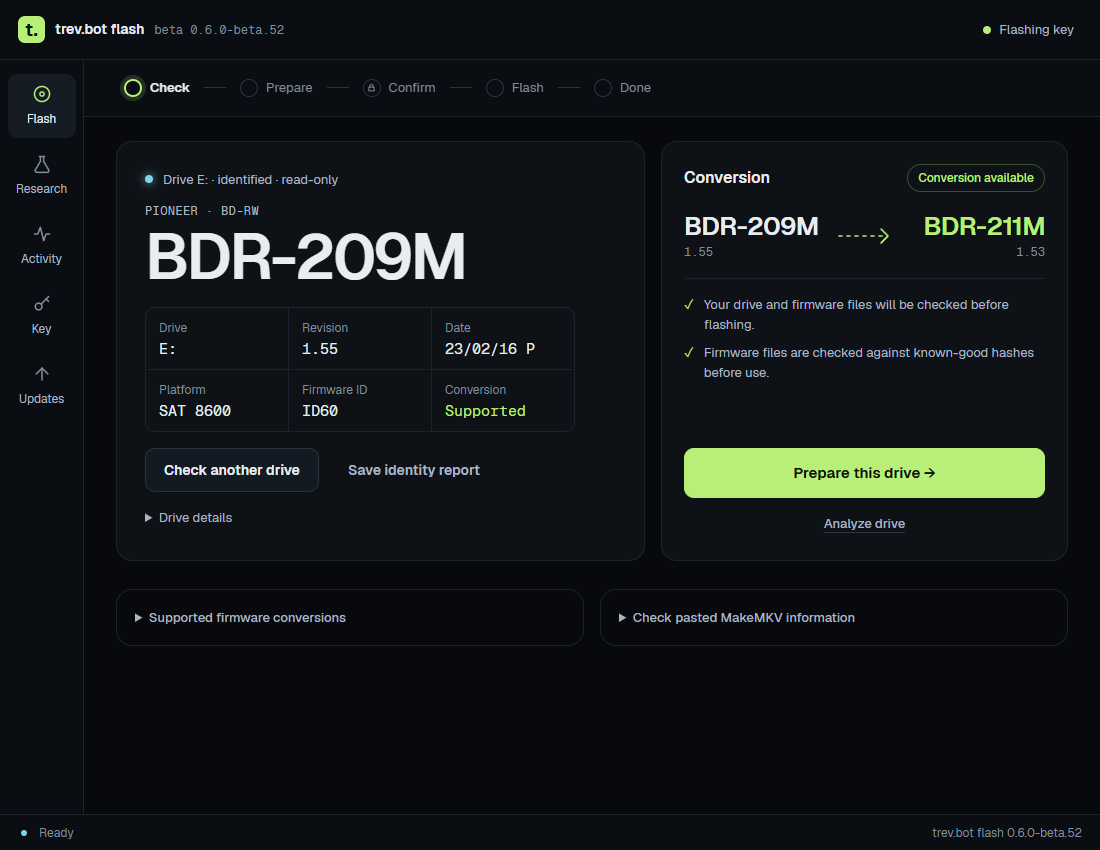1100x850 pixels.
Task: Click Save identity report
Action: point(414,470)
